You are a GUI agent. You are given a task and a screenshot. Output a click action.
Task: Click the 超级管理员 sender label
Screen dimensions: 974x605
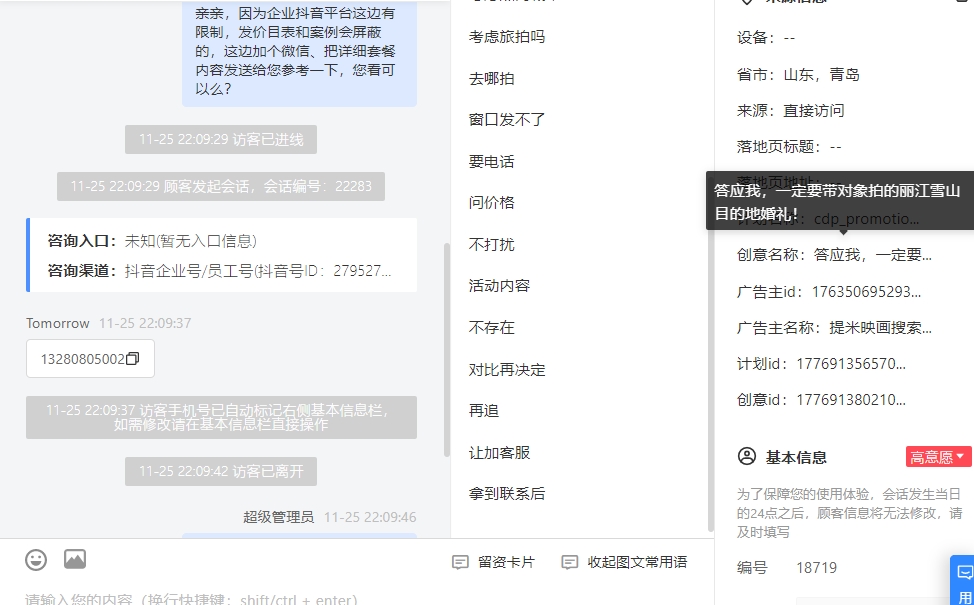278,517
